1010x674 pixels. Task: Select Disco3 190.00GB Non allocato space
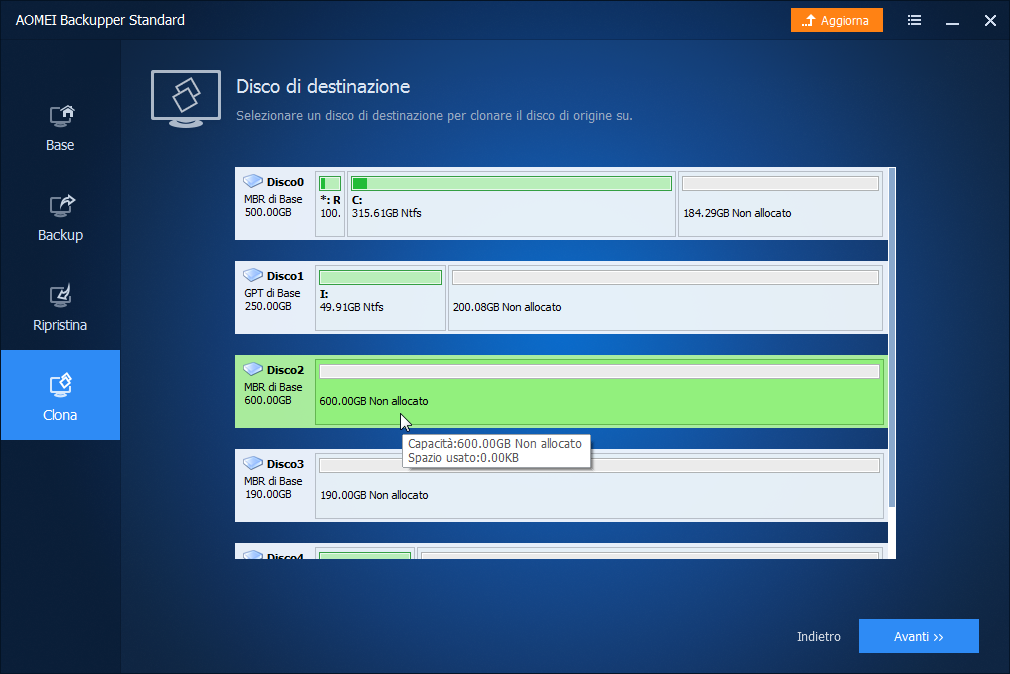[599, 486]
